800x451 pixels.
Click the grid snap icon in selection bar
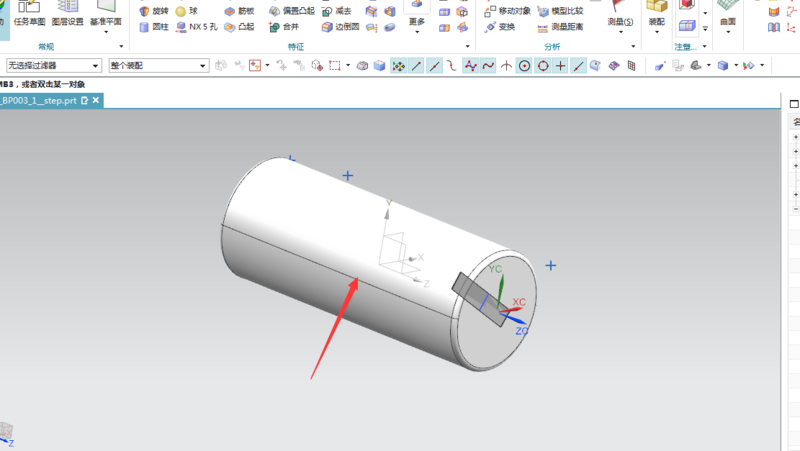click(x=632, y=65)
